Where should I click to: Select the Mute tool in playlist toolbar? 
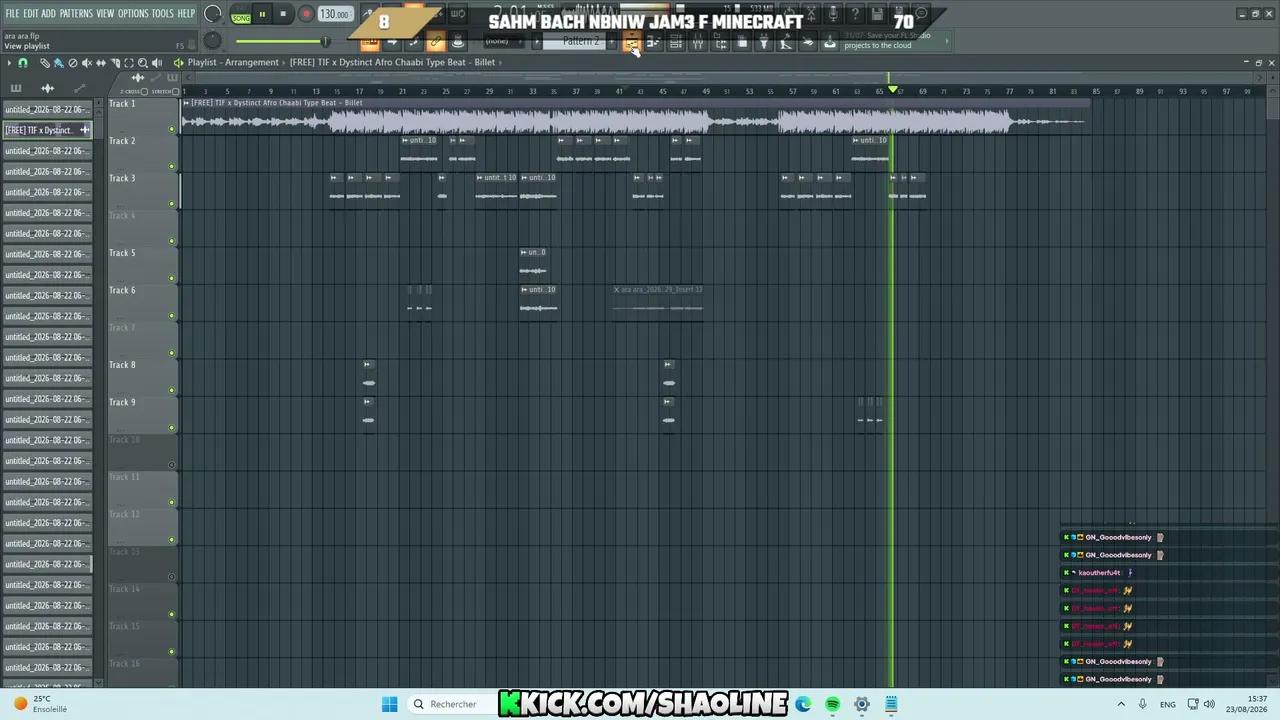tap(86, 63)
